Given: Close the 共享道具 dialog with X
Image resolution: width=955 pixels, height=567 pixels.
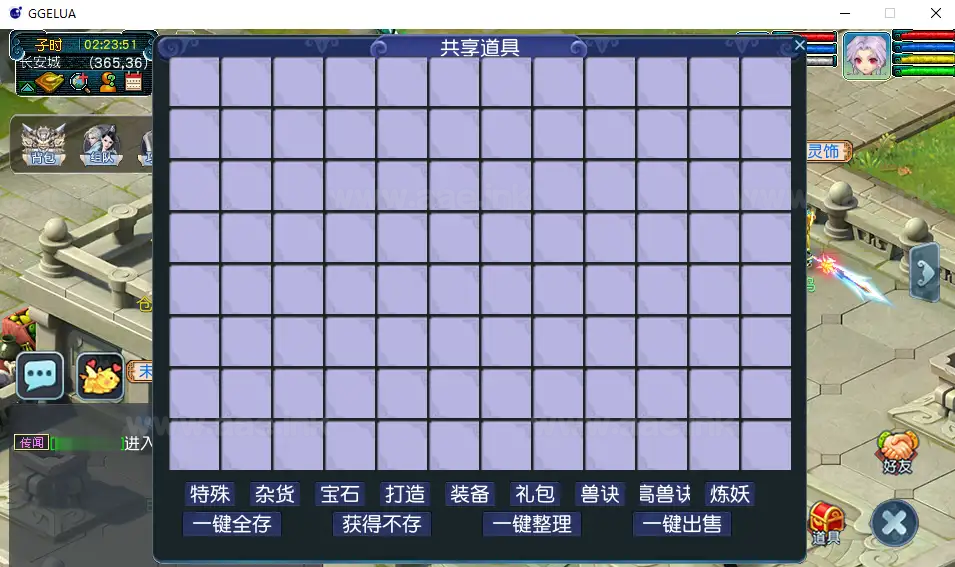Looking at the screenshot, I should point(800,44).
